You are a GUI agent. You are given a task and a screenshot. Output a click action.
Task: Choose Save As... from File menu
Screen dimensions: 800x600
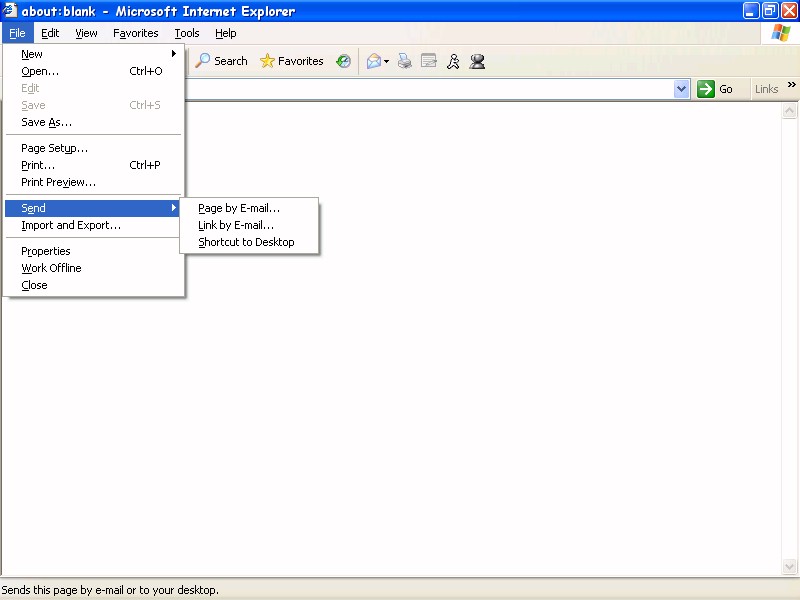(x=93, y=122)
